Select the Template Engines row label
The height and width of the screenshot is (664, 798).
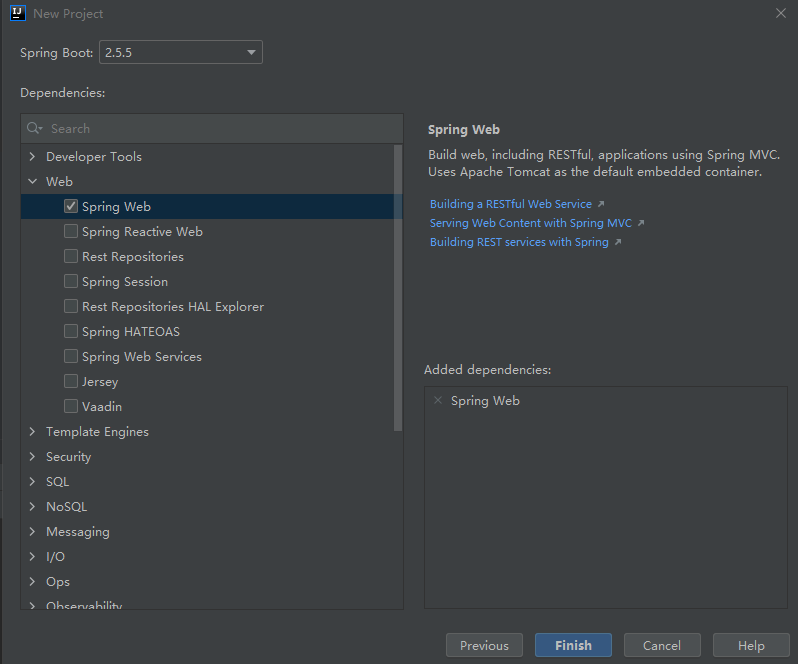click(97, 432)
